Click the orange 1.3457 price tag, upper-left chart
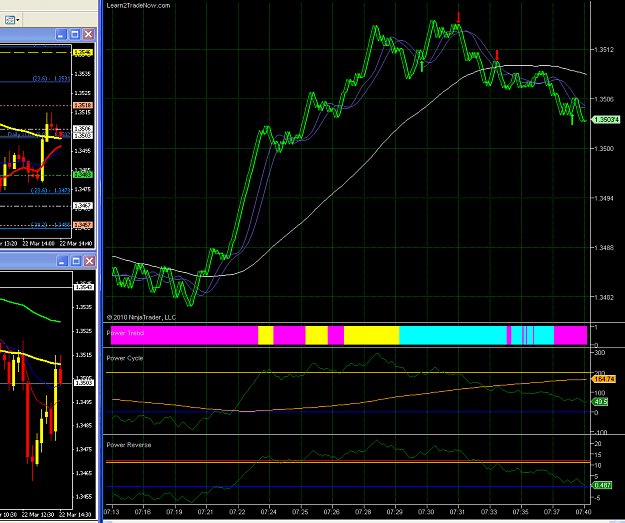The width and height of the screenshot is (625, 523). [83, 225]
